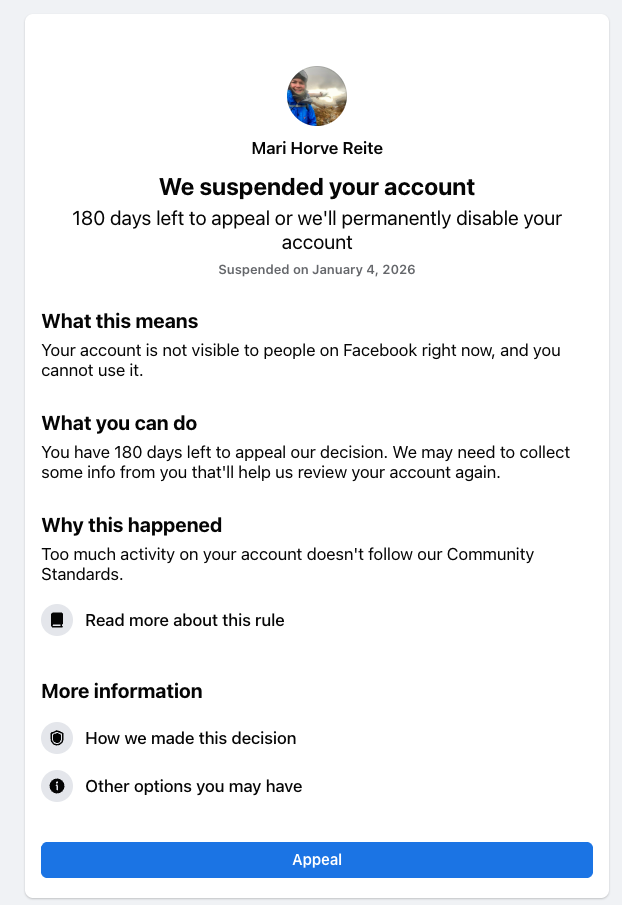The image size is (622, 905).
Task: Click the What you can do heading
Action: pos(119,423)
